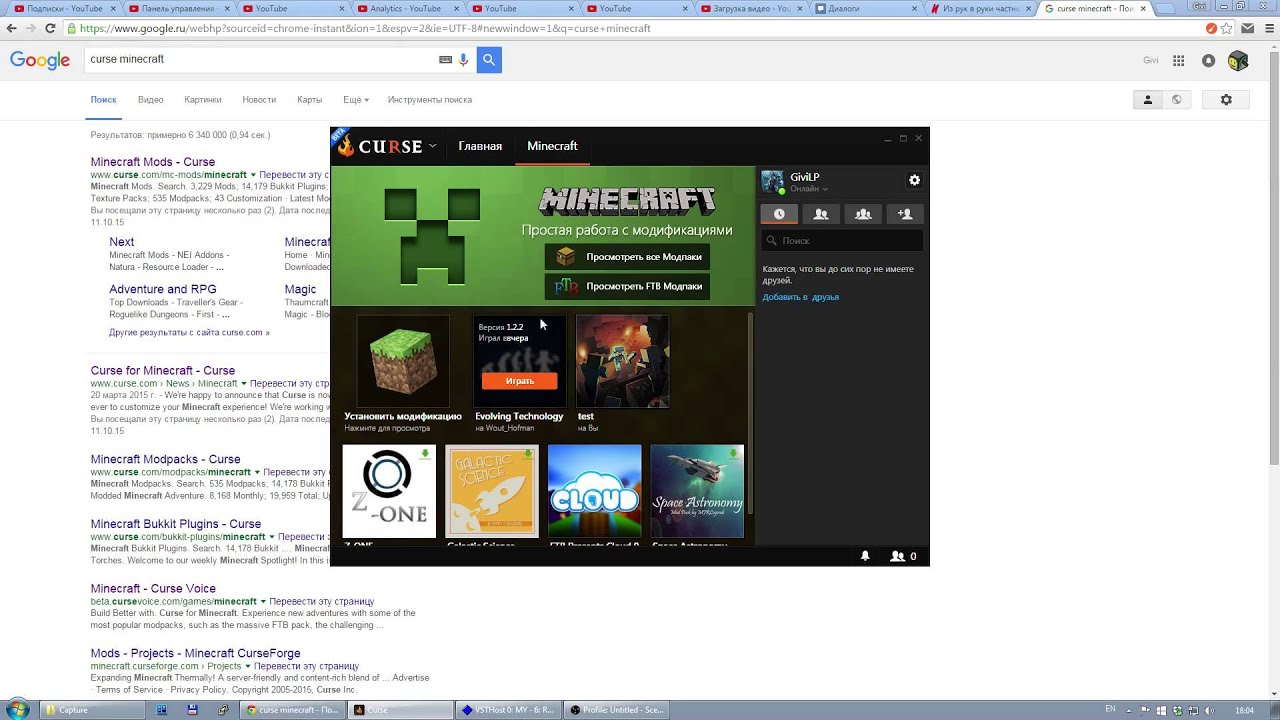Select global results globe toggle in Google
1280x720 pixels.
click(1176, 100)
